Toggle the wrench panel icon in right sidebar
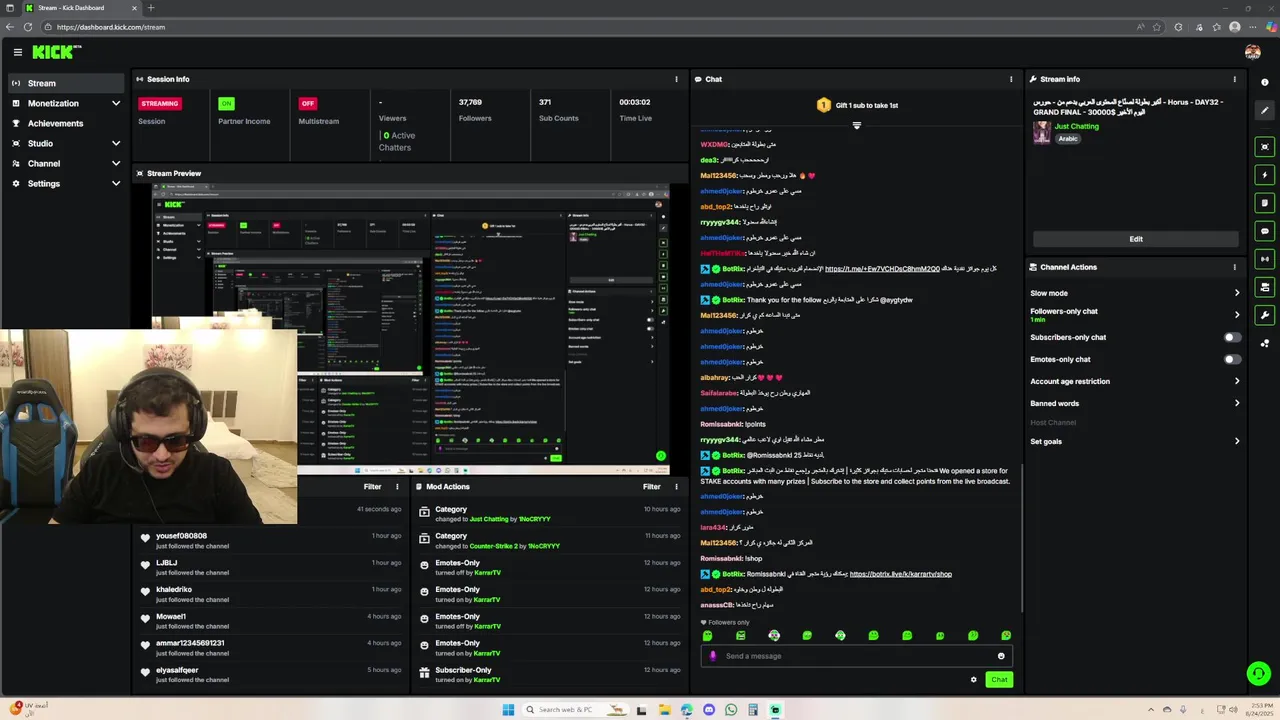 pos(1265,315)
